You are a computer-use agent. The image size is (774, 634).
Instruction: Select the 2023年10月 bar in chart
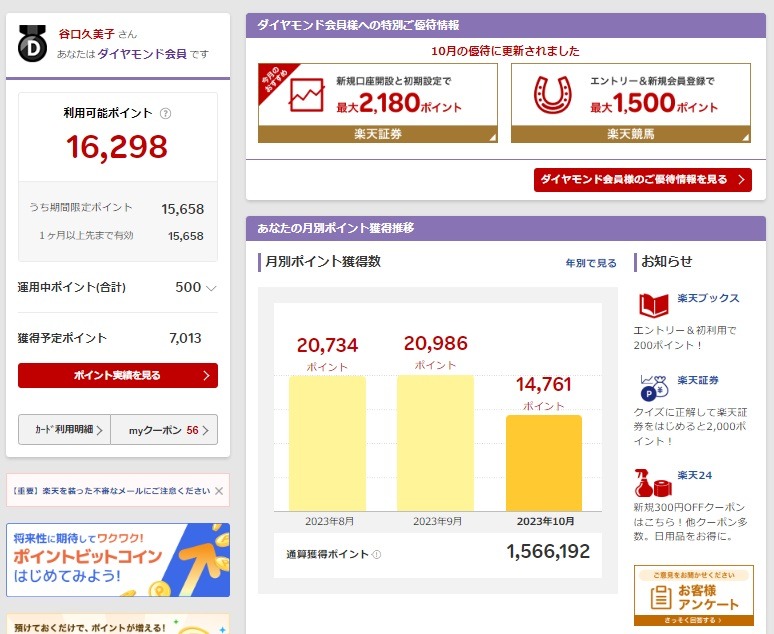pos(544,463)
